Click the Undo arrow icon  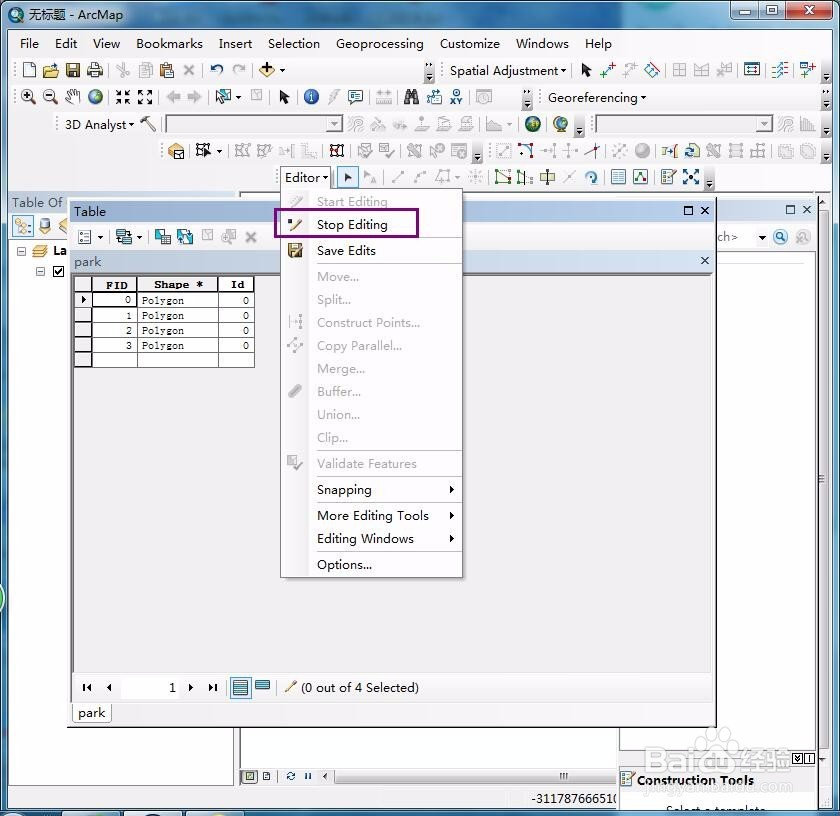pyautogui.click(x=216, y=70)
